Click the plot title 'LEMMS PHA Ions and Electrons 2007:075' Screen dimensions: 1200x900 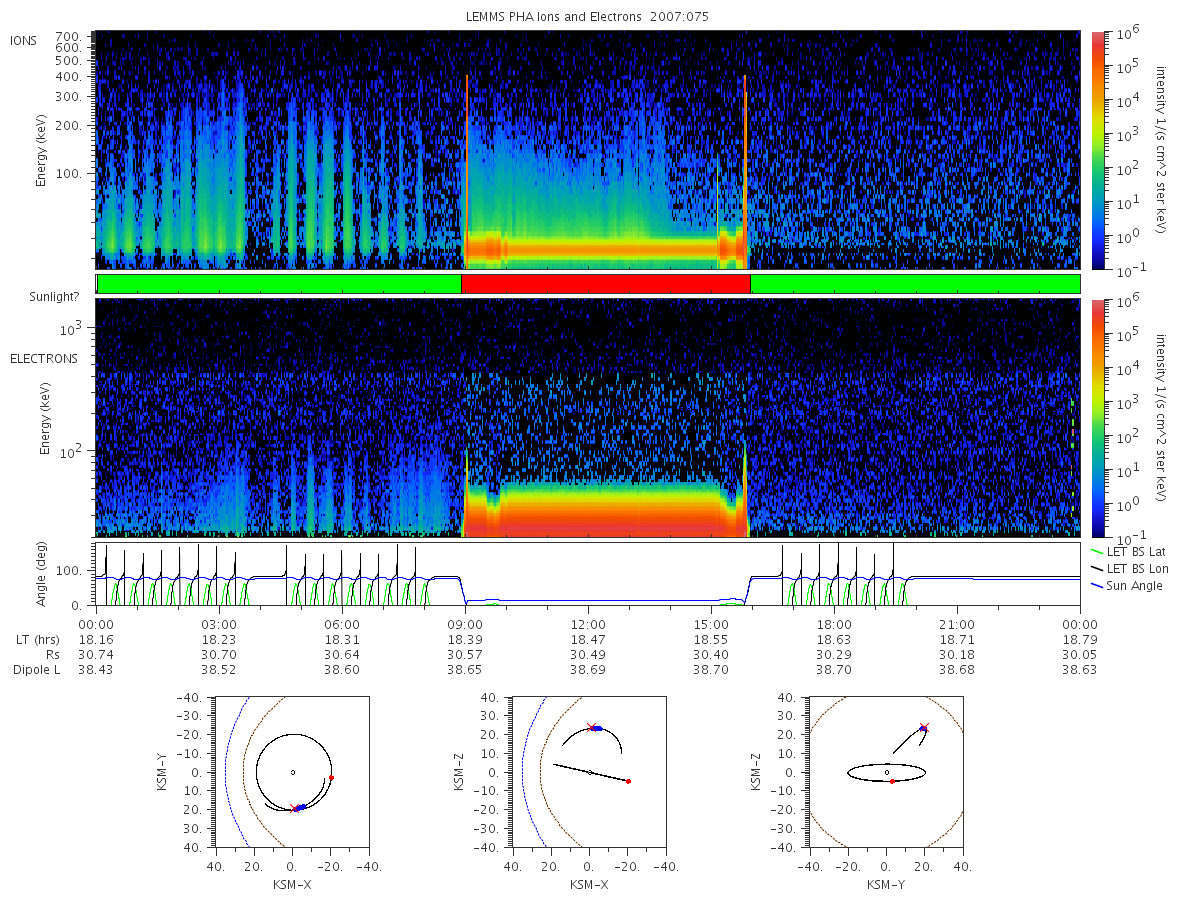(x=587, y=17)
